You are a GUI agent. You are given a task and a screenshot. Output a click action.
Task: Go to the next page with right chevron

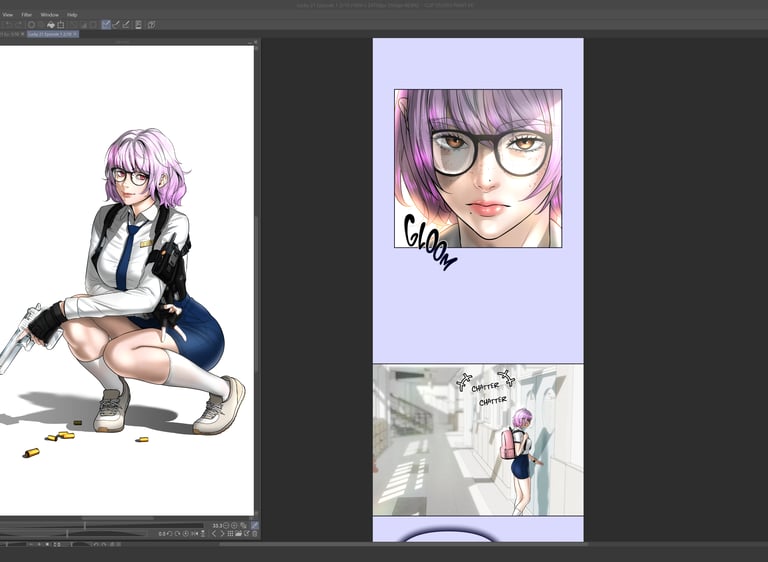pos(222,534)
